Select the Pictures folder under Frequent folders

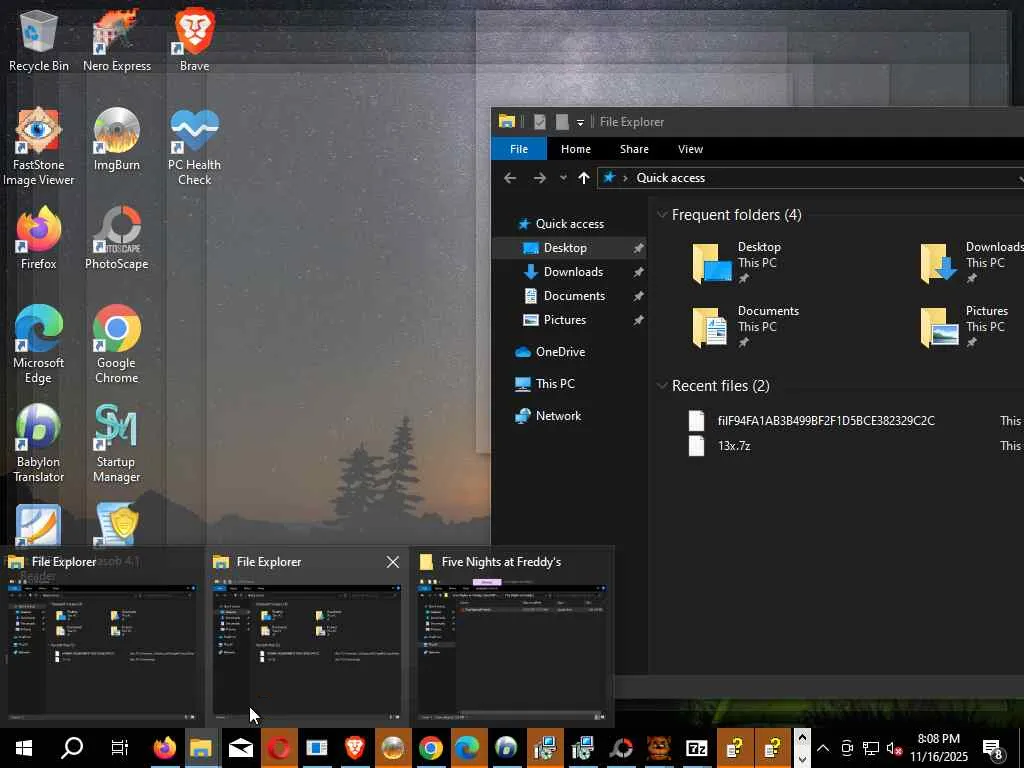click(x=967, y=327)
